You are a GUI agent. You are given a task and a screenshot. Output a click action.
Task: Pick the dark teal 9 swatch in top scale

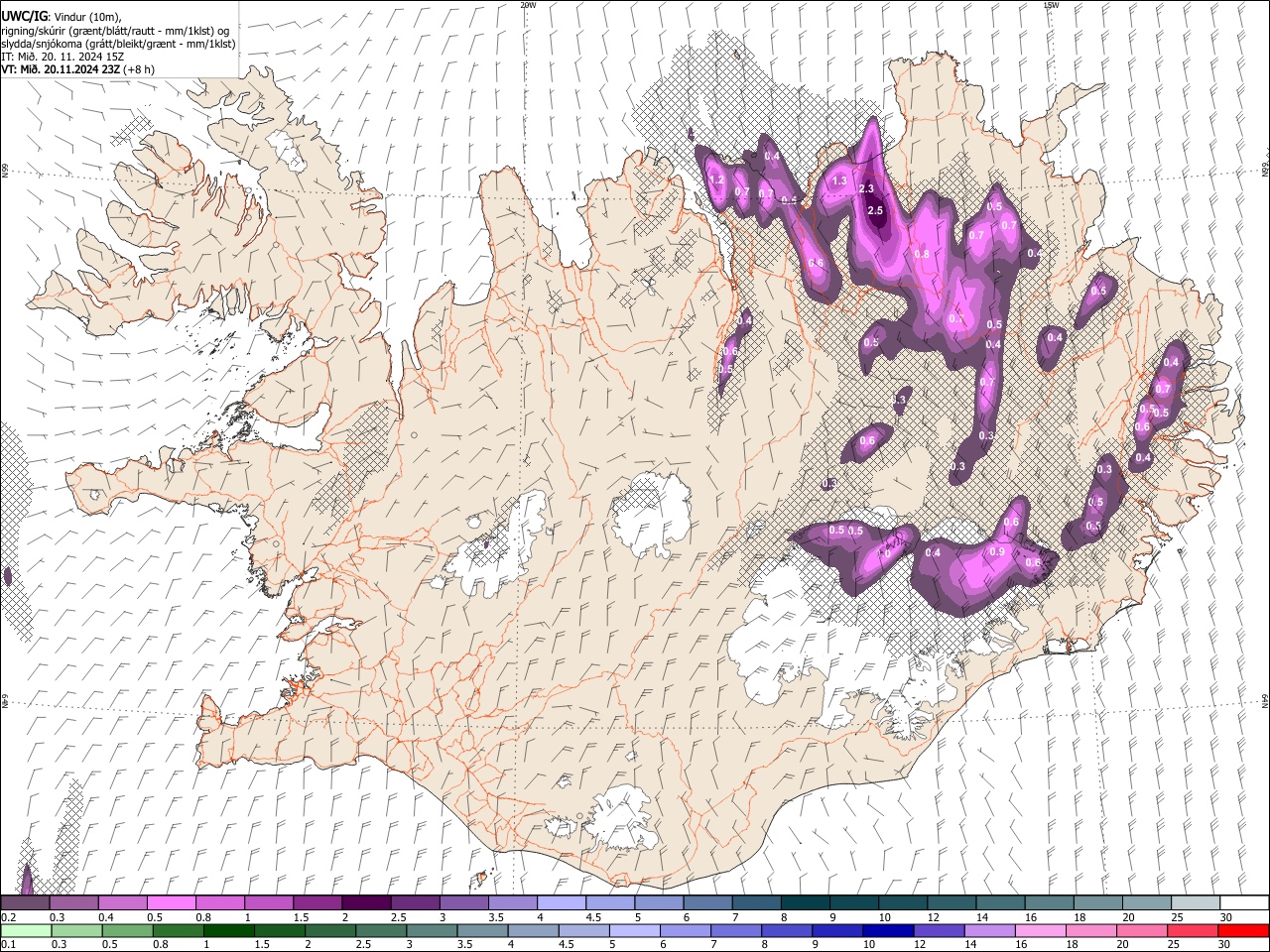(x=853, y=903)
